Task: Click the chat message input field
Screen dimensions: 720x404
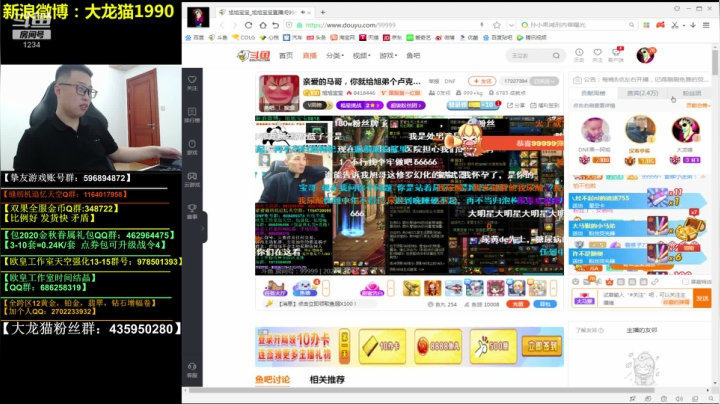Action: tap(646, 298)
